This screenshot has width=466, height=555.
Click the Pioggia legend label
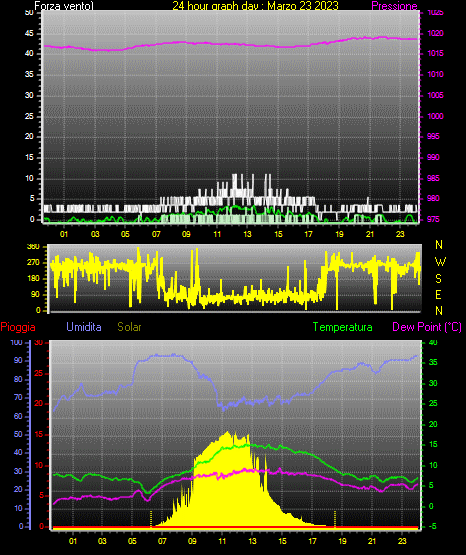[x=18, y=327]
